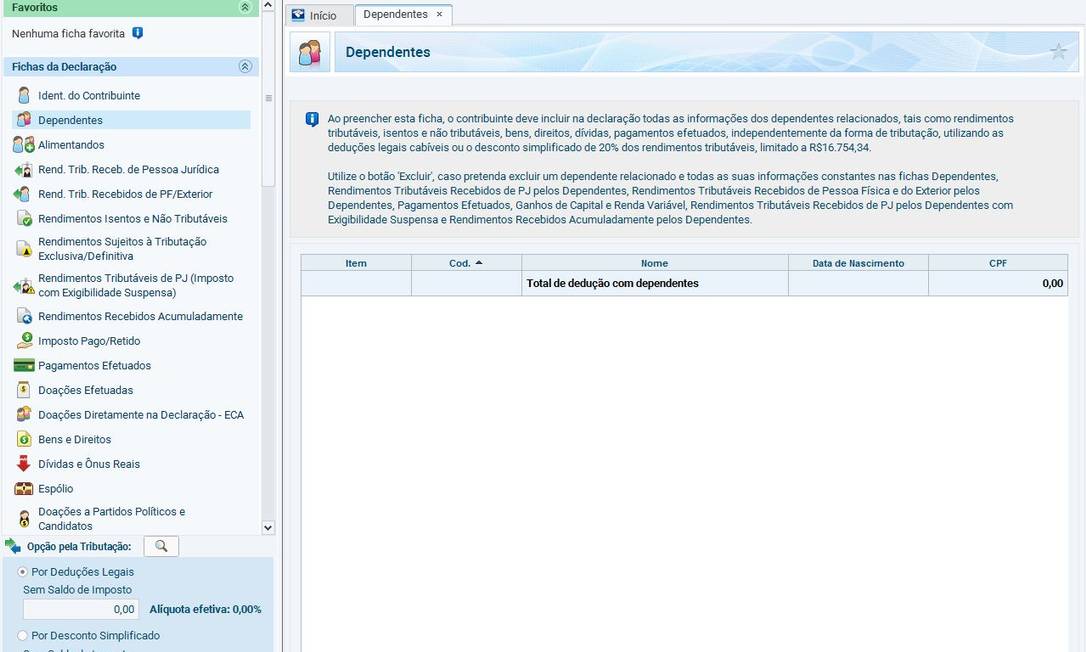Click the Dívidas e Ônus Reais arrow icon
Screen dimensions: 1086x652
[24, 464]
